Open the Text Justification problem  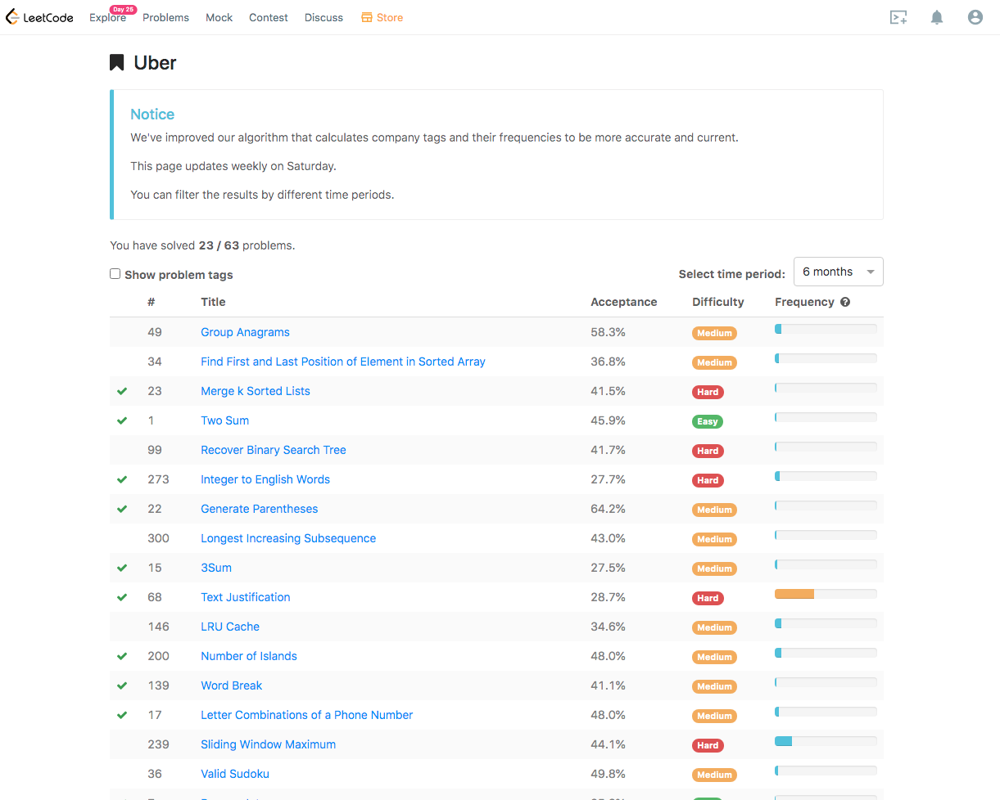click(x=246, y=597)
